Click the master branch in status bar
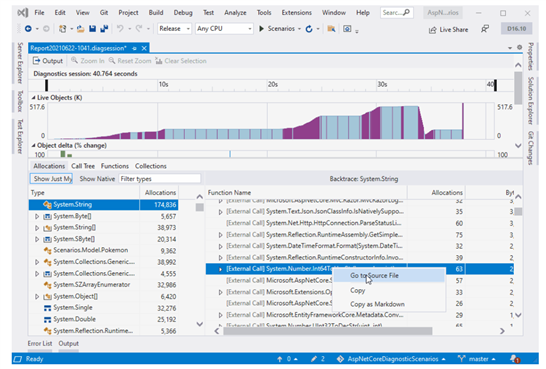Image resolution: width=546 pixels, height=369 pixels. [x=477, y=359]
